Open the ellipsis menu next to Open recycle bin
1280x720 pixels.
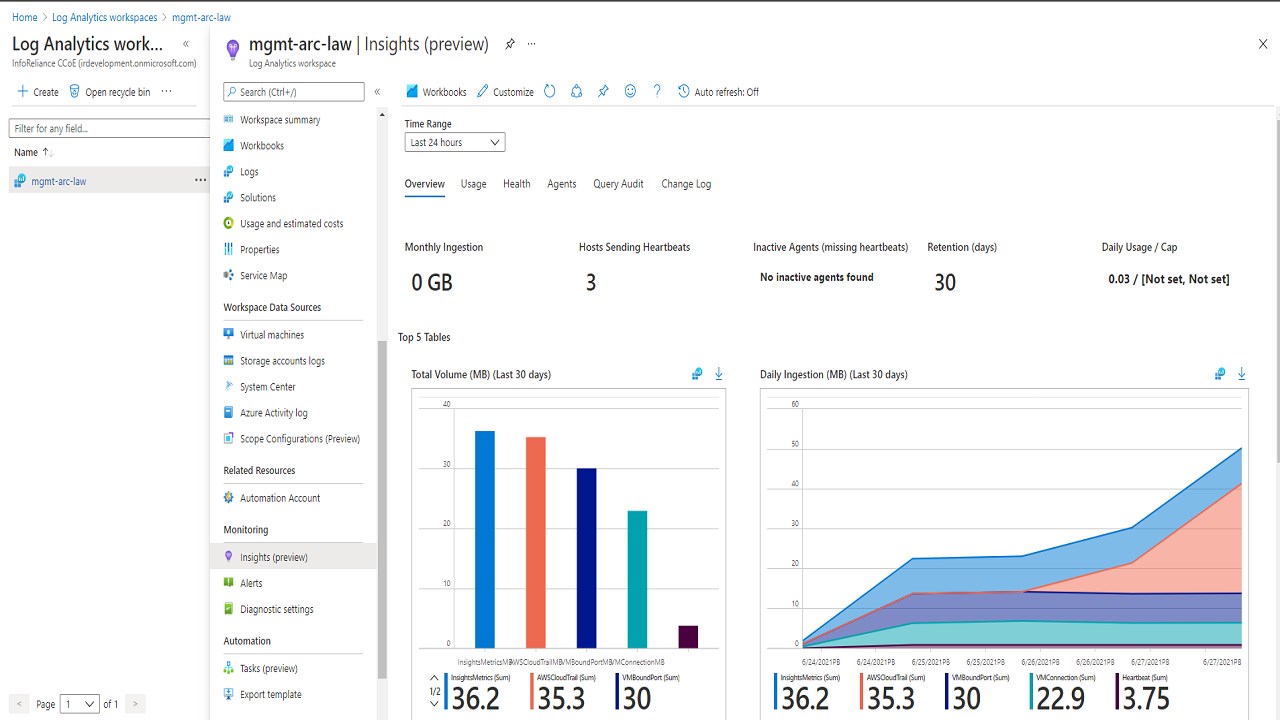166,92
